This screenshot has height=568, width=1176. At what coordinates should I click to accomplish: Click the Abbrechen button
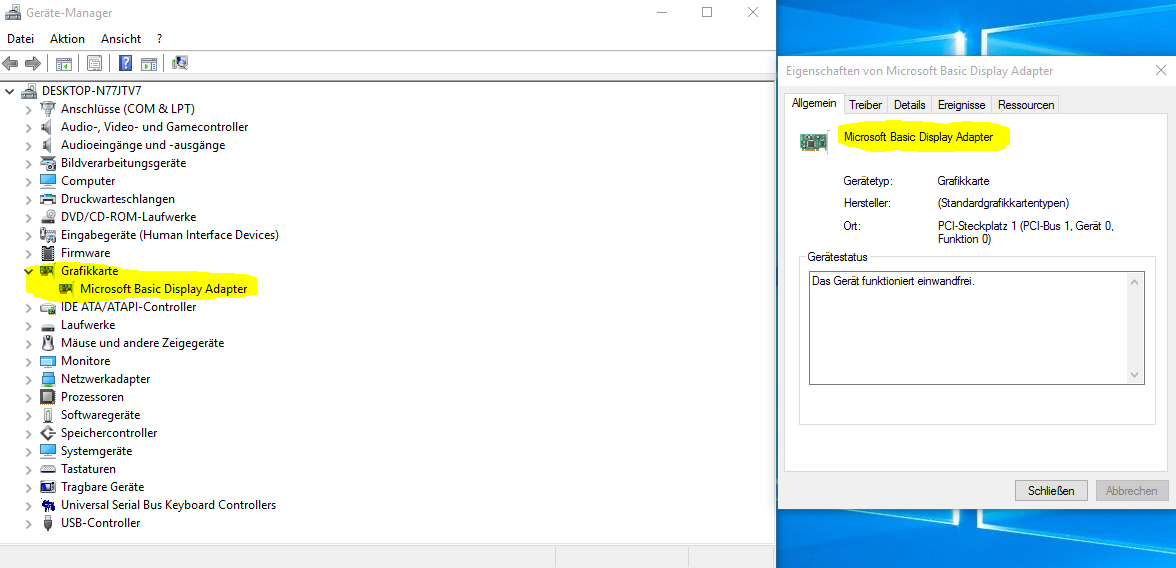coord(1132,491)
